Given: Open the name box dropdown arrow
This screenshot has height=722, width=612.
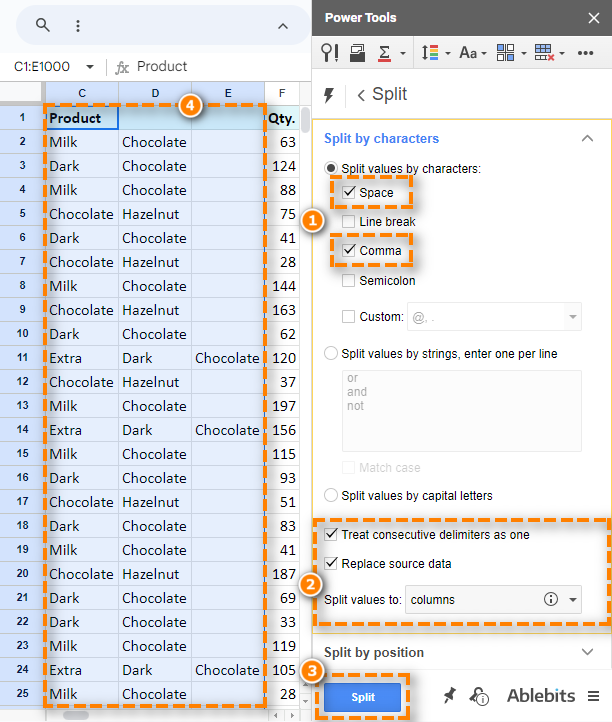Looking at the screenshot, I should point(90,67).
